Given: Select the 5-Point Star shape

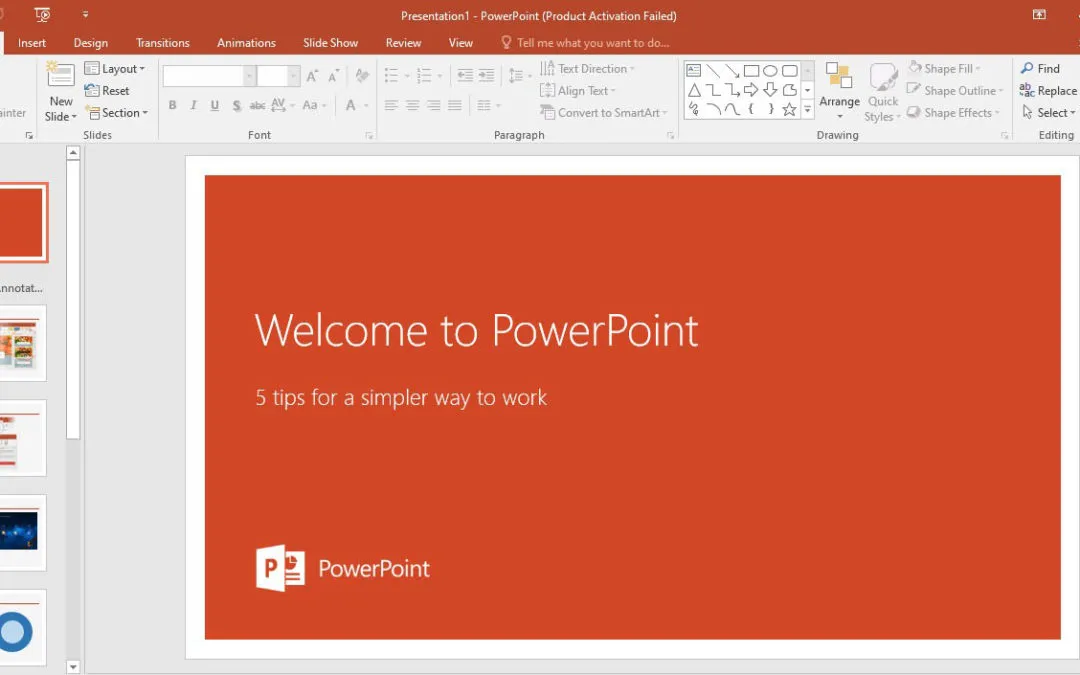Looking at the screenshot, I should click(789, 109).
